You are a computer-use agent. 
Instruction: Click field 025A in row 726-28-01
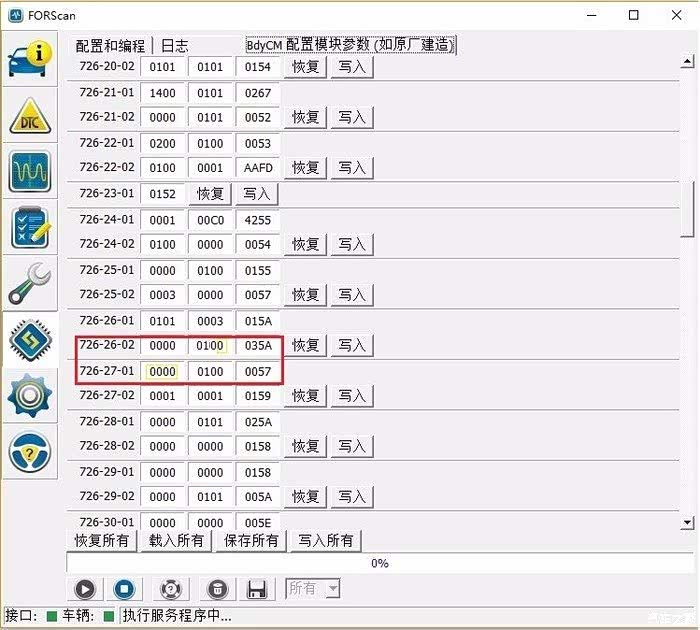pos(258,422)
